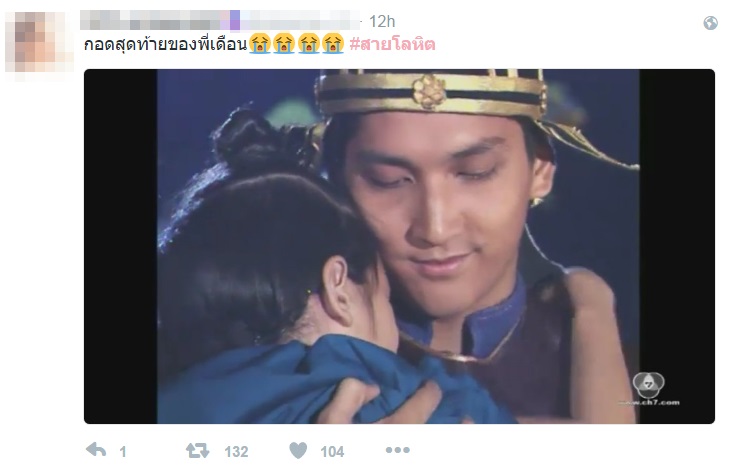Click the retweet count 132
The height and width of the screenshot is (472, 731).
[x=236, y=451]
